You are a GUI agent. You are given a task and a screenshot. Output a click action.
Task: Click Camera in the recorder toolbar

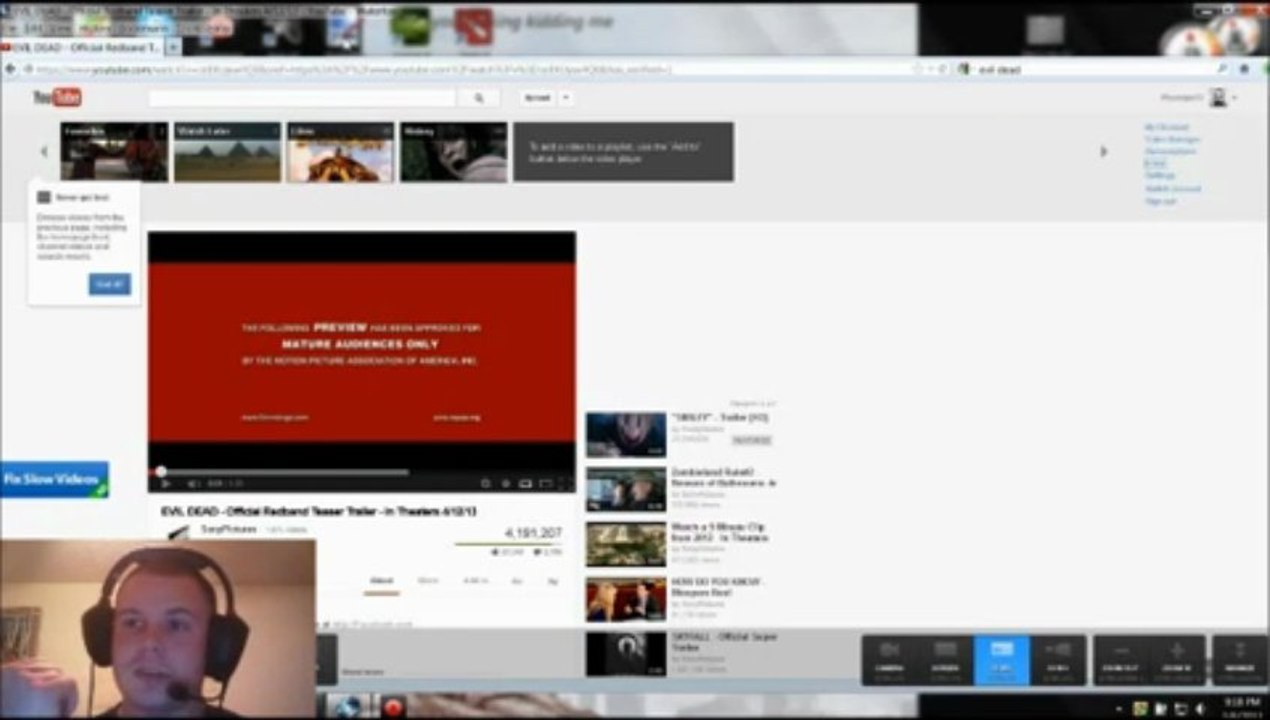889,660
